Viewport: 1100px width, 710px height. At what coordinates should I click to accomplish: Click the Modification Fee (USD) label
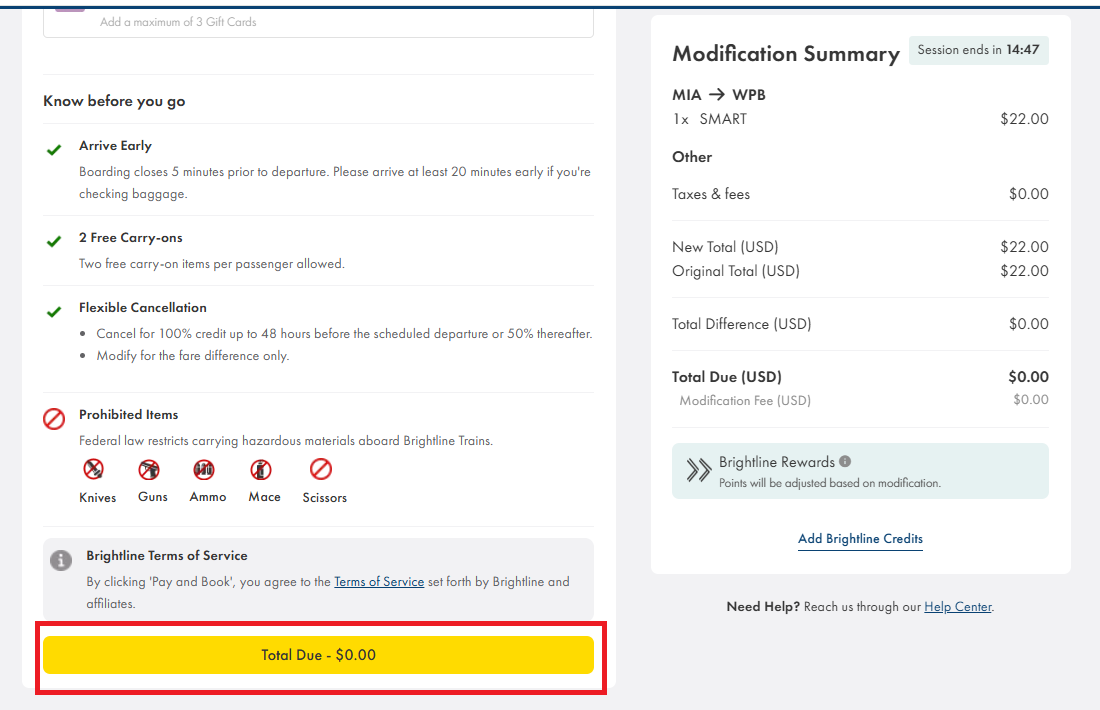tap(745, 401)
